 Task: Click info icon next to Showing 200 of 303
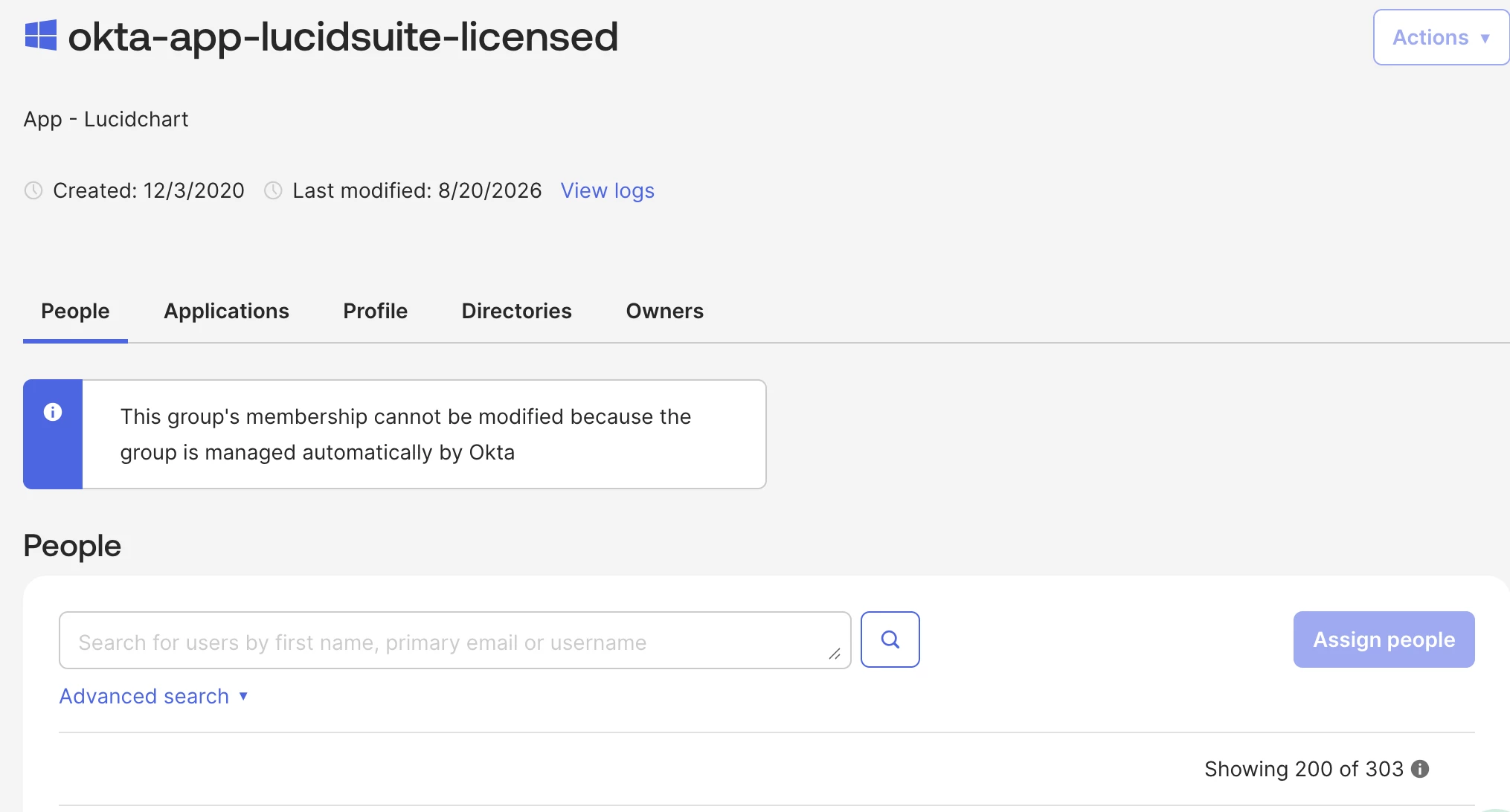pyautogui.click(x=1420, y=769)
